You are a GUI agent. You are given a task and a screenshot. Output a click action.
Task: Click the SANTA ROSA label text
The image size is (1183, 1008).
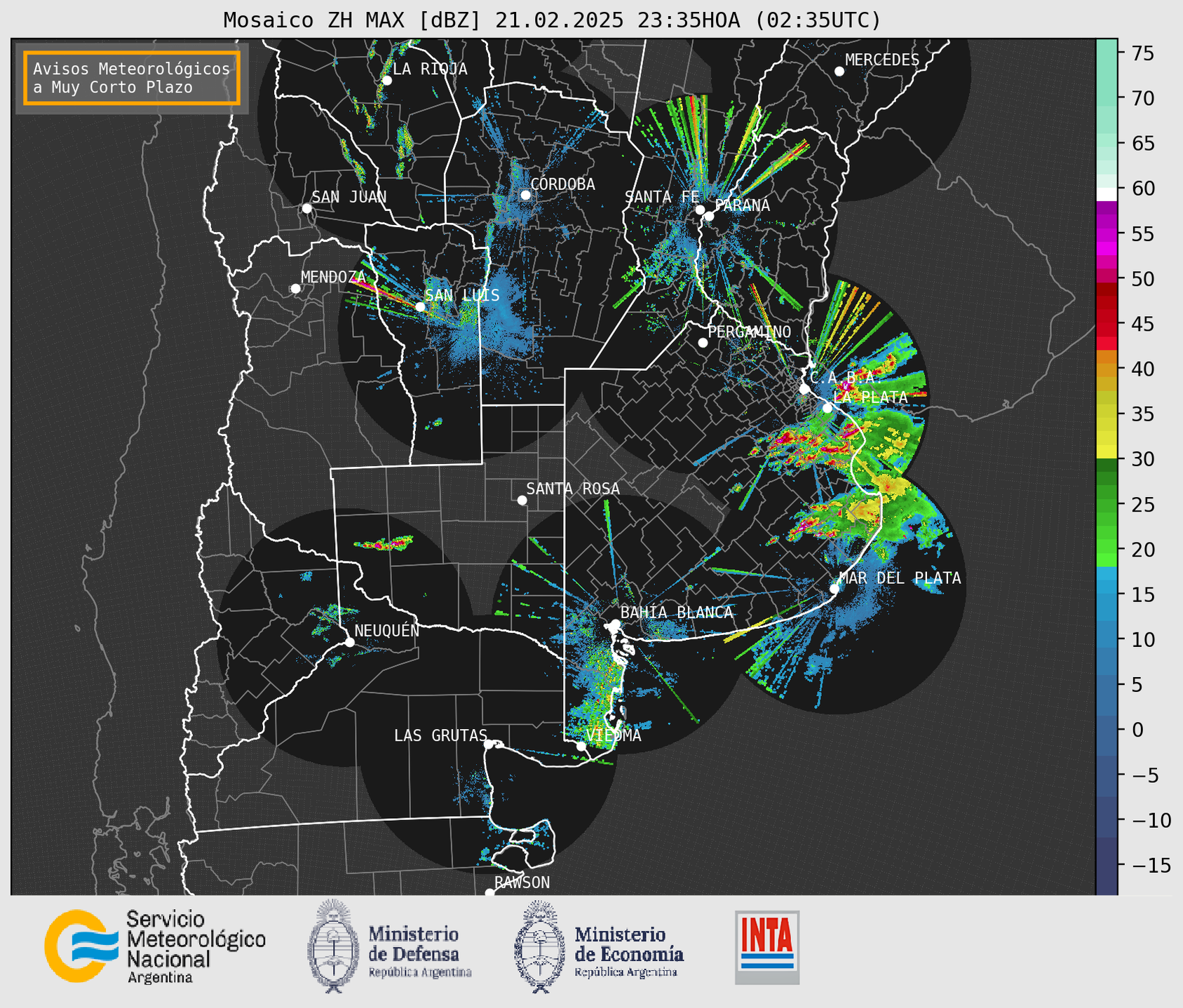573,489
